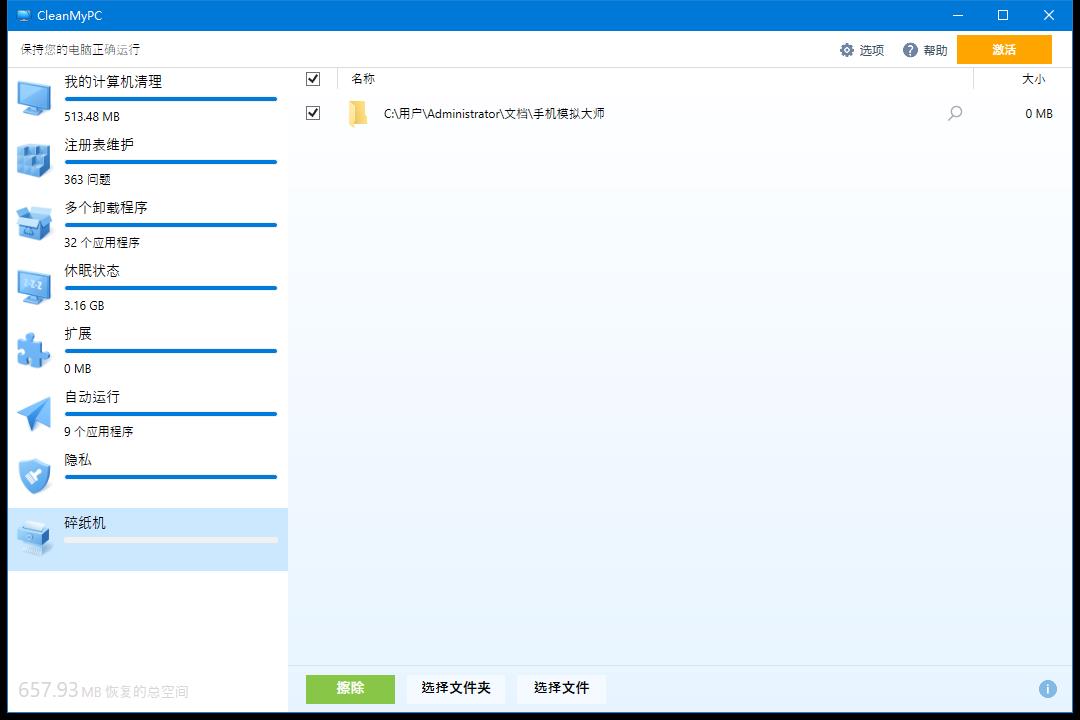
Task: Click the orange 激活 button
Action: (x=1004, y=50)
